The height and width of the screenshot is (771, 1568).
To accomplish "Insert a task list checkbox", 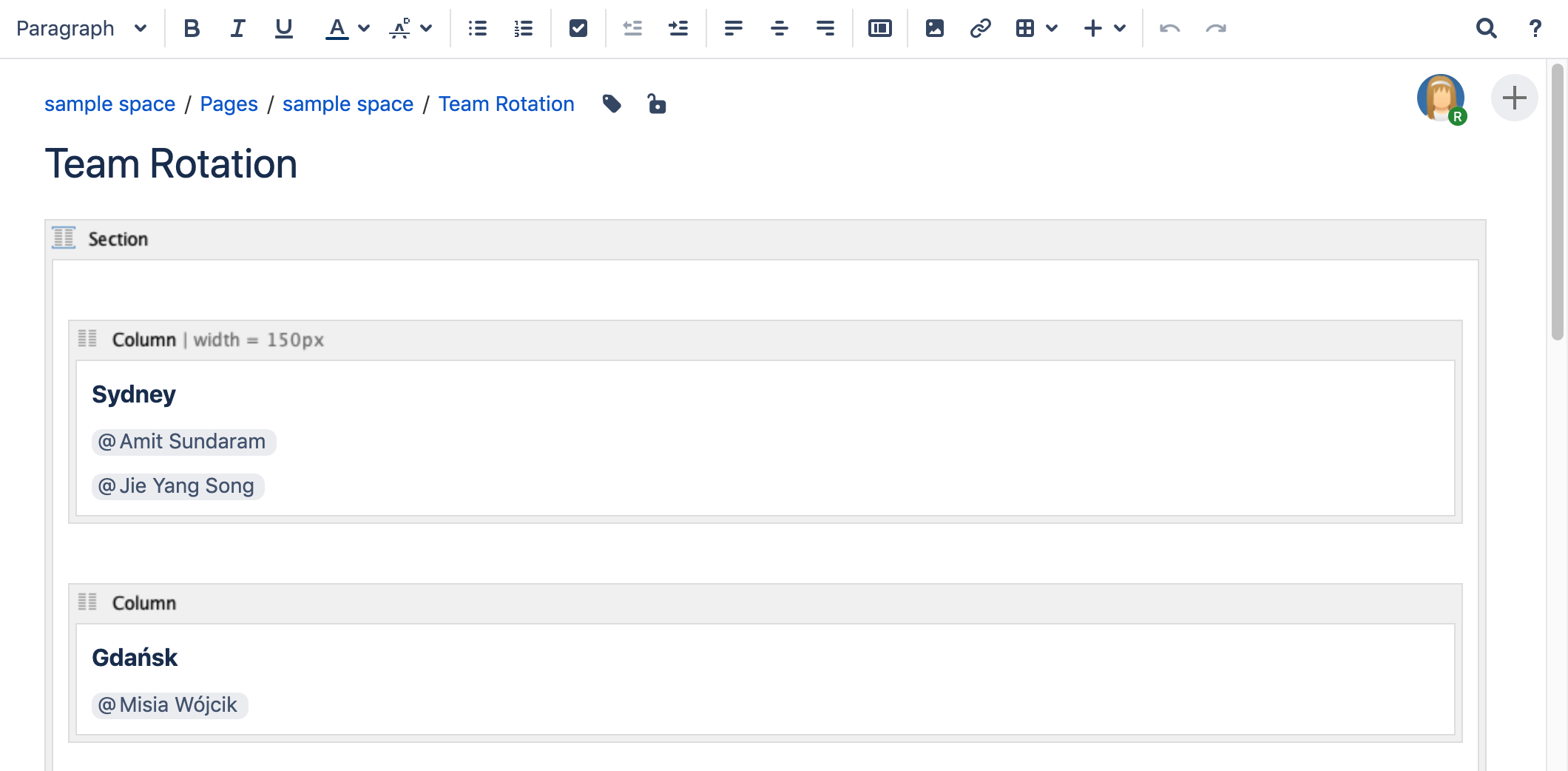I will coord(578,28).
